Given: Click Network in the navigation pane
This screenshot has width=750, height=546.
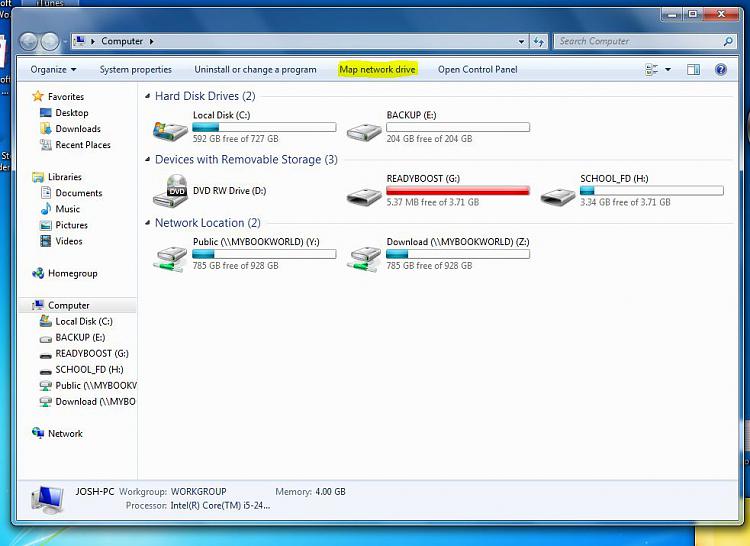Looking at the screenshot, I should coord(65,434).
